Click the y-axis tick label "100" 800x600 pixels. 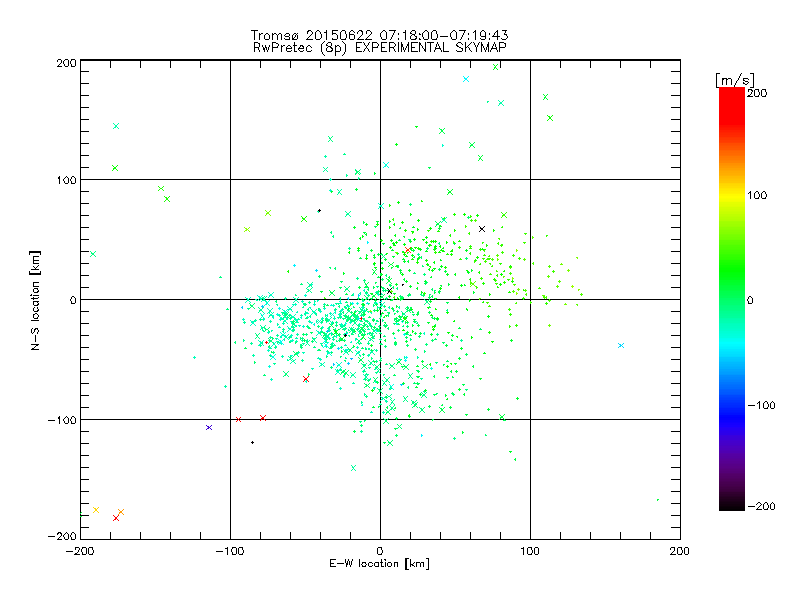(66, 180)
